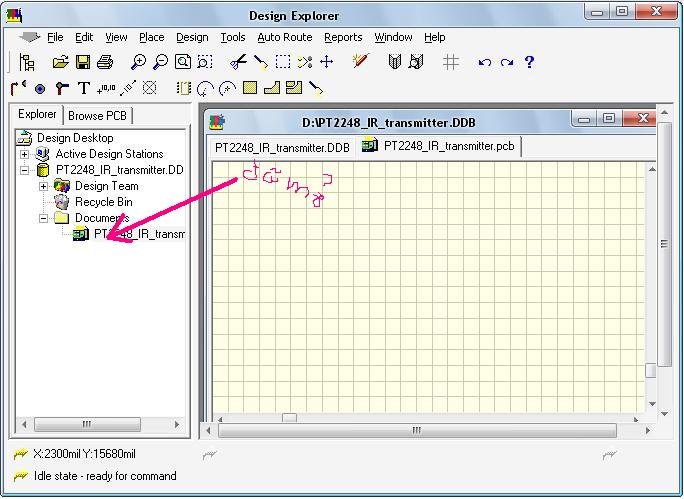The width and height of the screenshot is (684, 499).
Task: Pick the first arc placement tool
Action: click(x=205, y=89)
